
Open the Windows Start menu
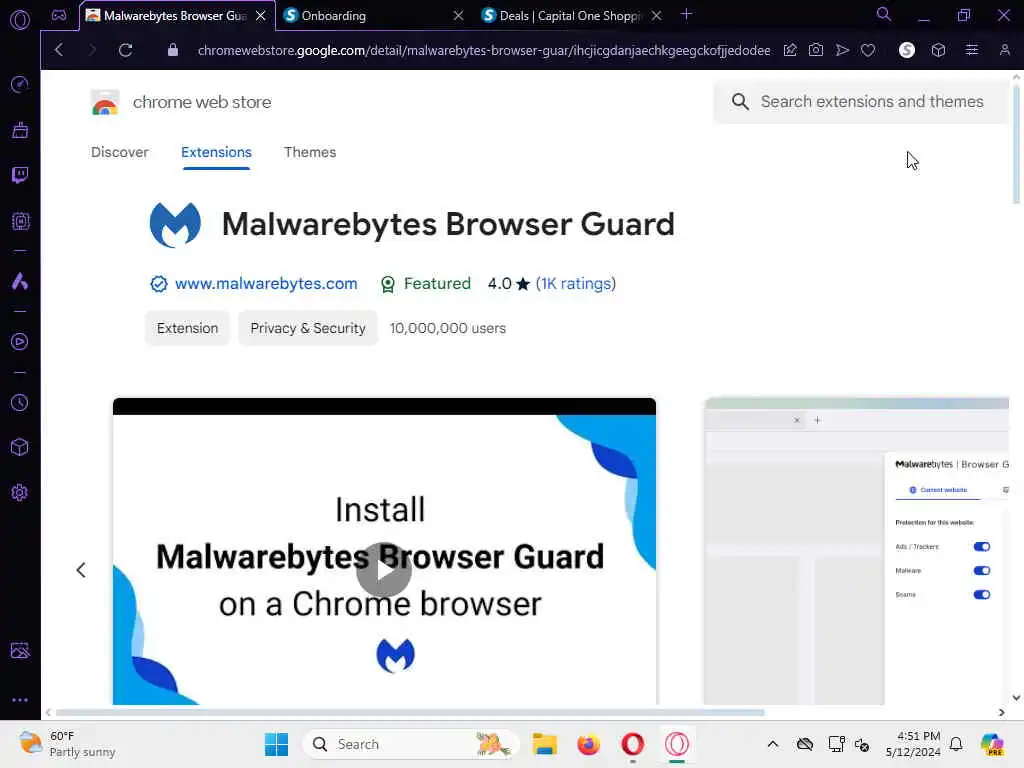pyautogui.click(x=276, y=744)
